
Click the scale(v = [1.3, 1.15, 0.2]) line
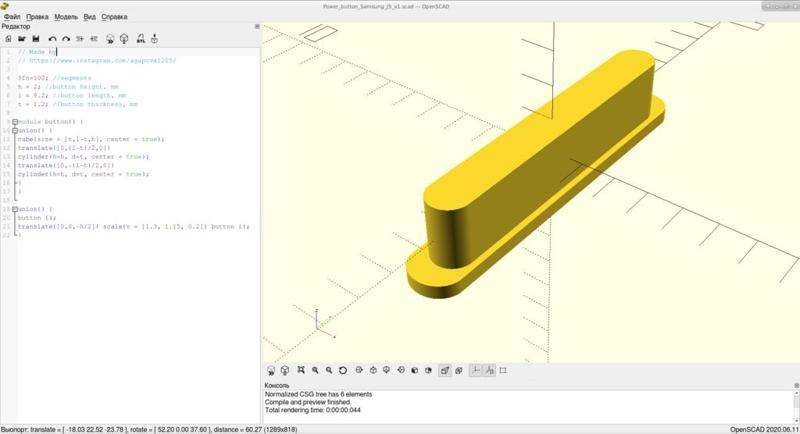(x=134, y=226)
